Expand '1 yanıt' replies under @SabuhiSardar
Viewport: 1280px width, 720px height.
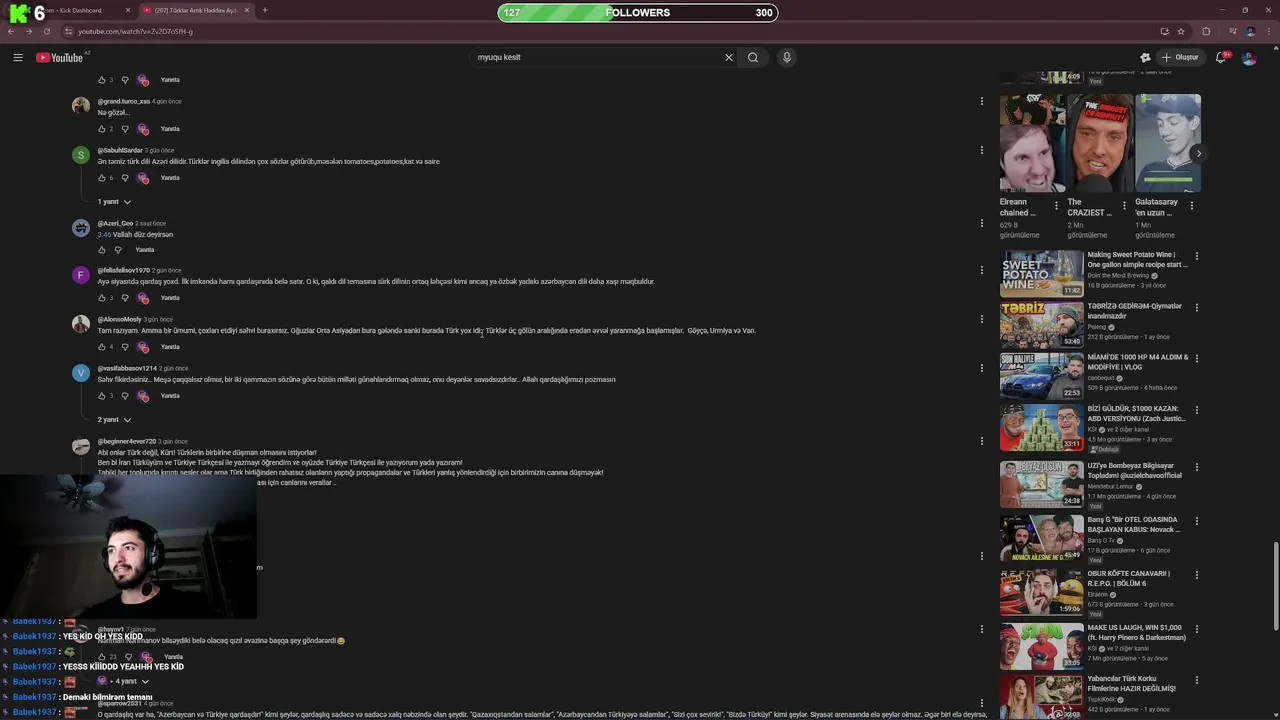[x=114, y=202]
